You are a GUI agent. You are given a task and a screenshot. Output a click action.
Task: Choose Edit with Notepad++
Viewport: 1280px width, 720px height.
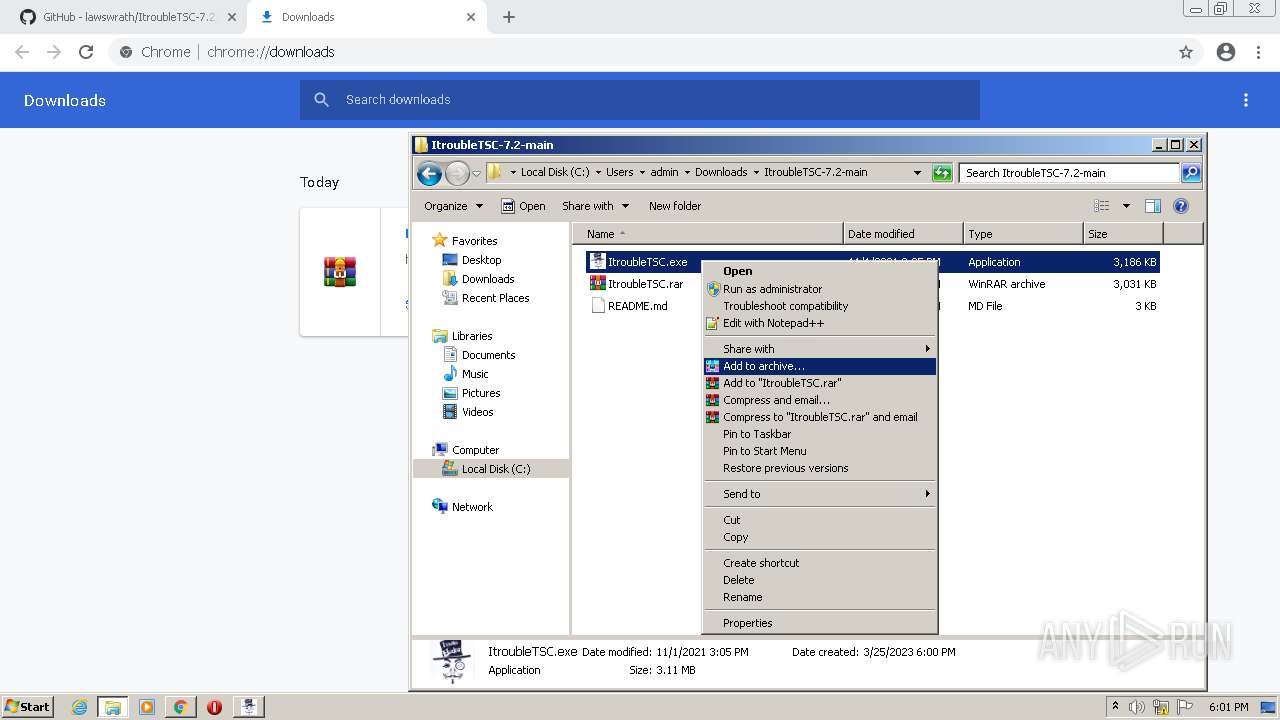point(820,323)
